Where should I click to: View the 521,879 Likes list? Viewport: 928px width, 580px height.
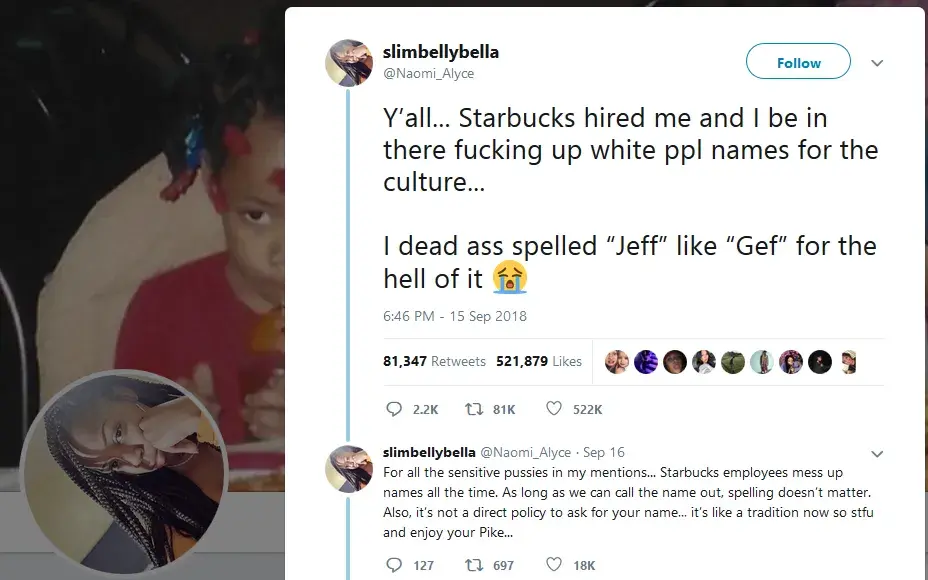coord(539,361)
